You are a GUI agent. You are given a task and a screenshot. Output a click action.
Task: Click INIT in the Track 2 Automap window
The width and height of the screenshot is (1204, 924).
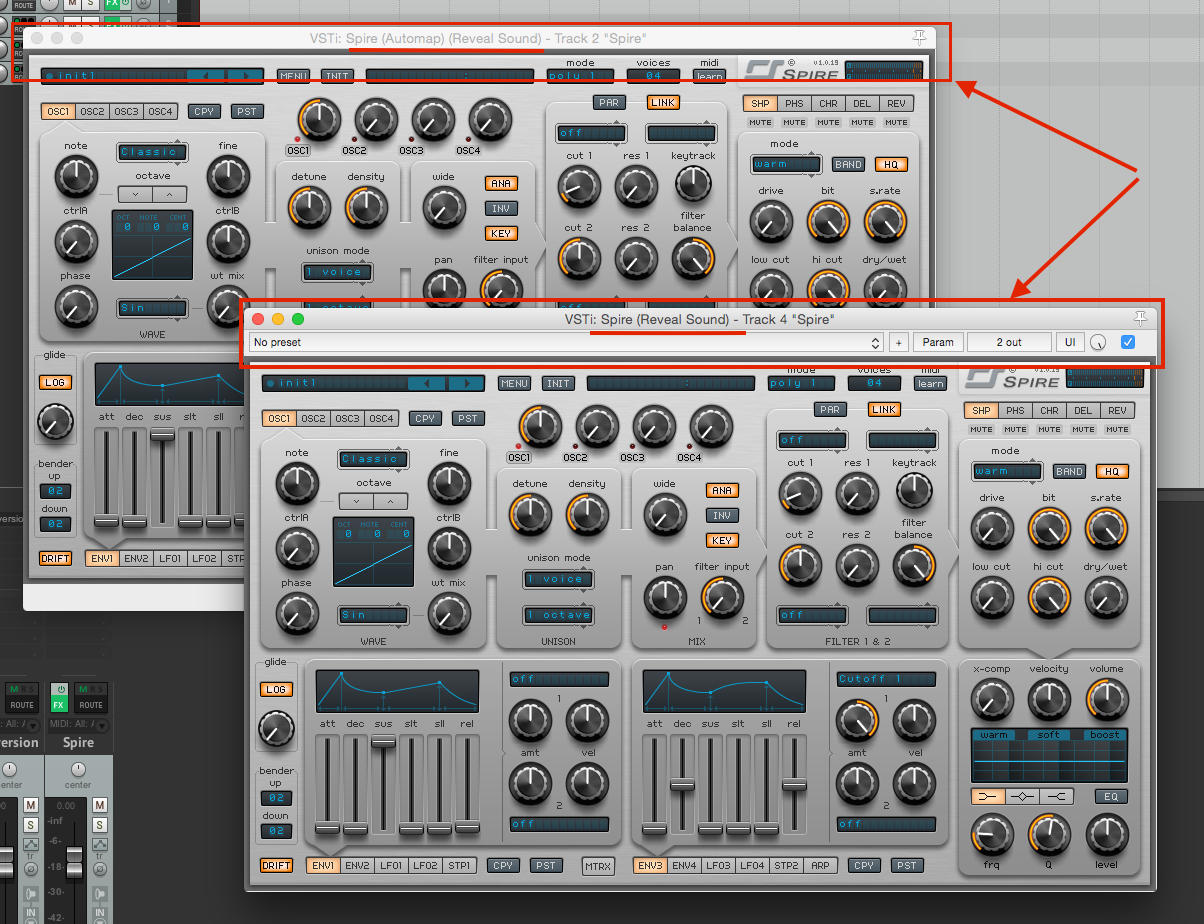point(338,75)
